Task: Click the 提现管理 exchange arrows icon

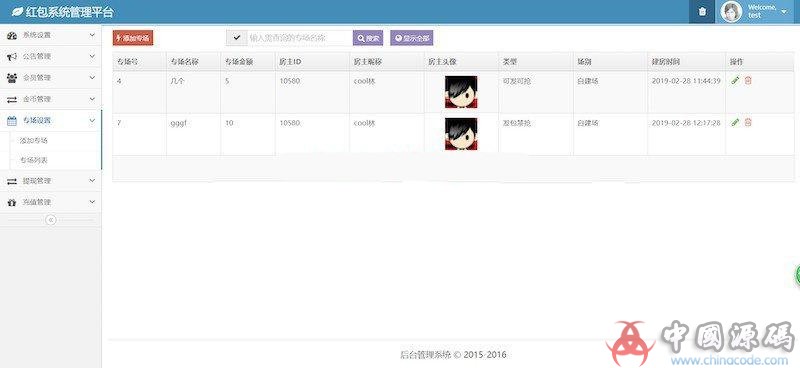Action: click(12, 181)
